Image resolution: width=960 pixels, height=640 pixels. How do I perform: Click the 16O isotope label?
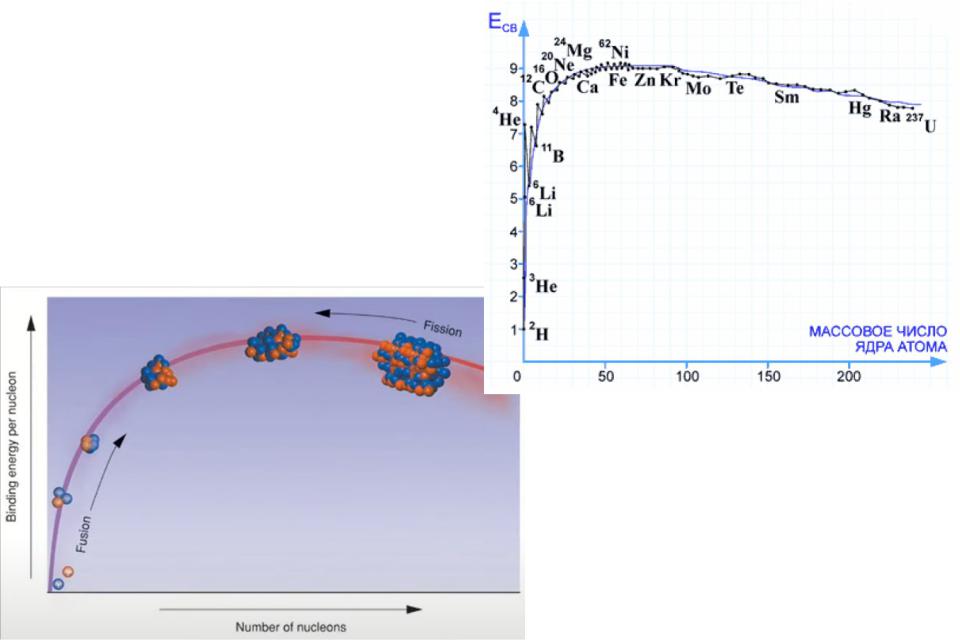point(546,77)
